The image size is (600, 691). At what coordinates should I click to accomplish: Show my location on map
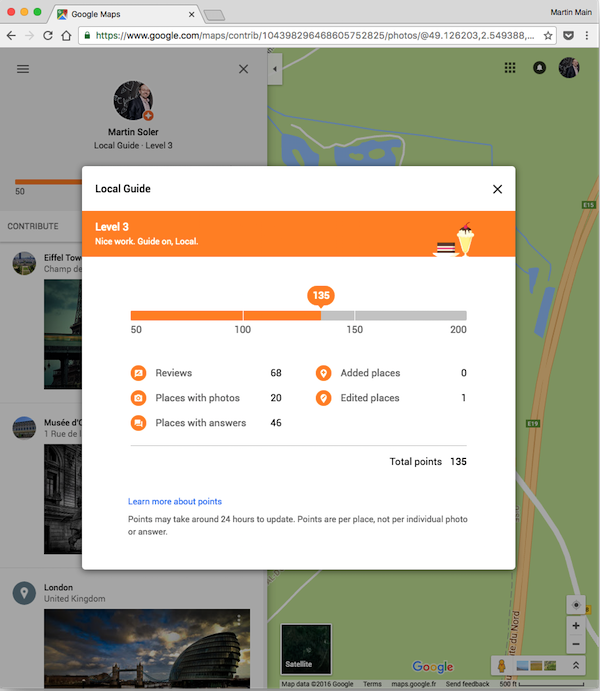click(x=576, y=605)
